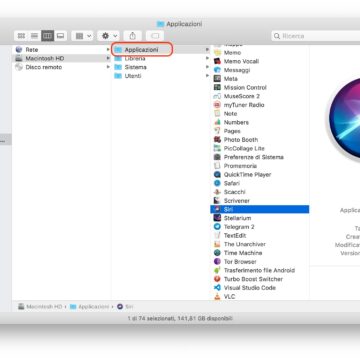Expand arrow next to Utenti folder
360x360 pixels.
207,76
